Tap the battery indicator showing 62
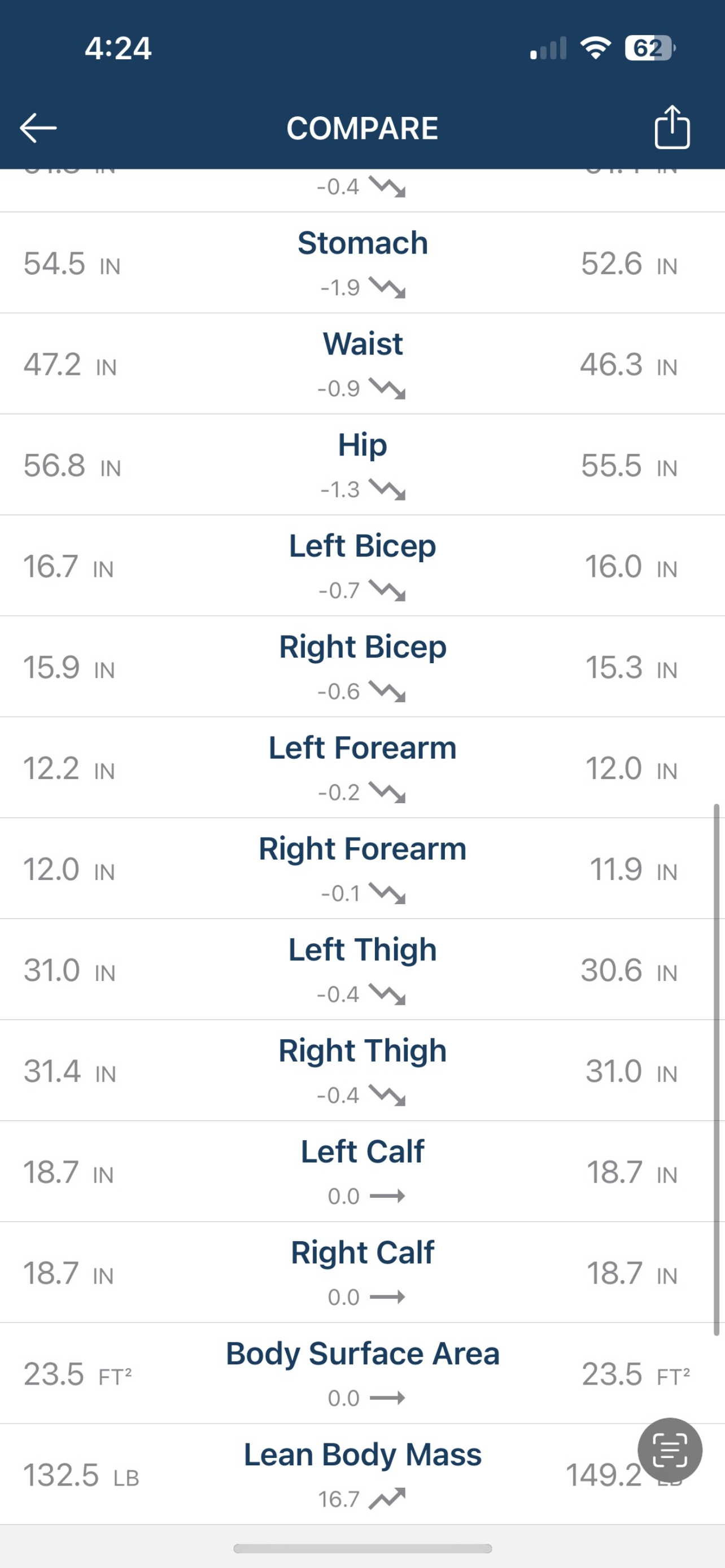Image resolution: width=725 pixels, height=1568 pixels. click(x=650, y=48)
